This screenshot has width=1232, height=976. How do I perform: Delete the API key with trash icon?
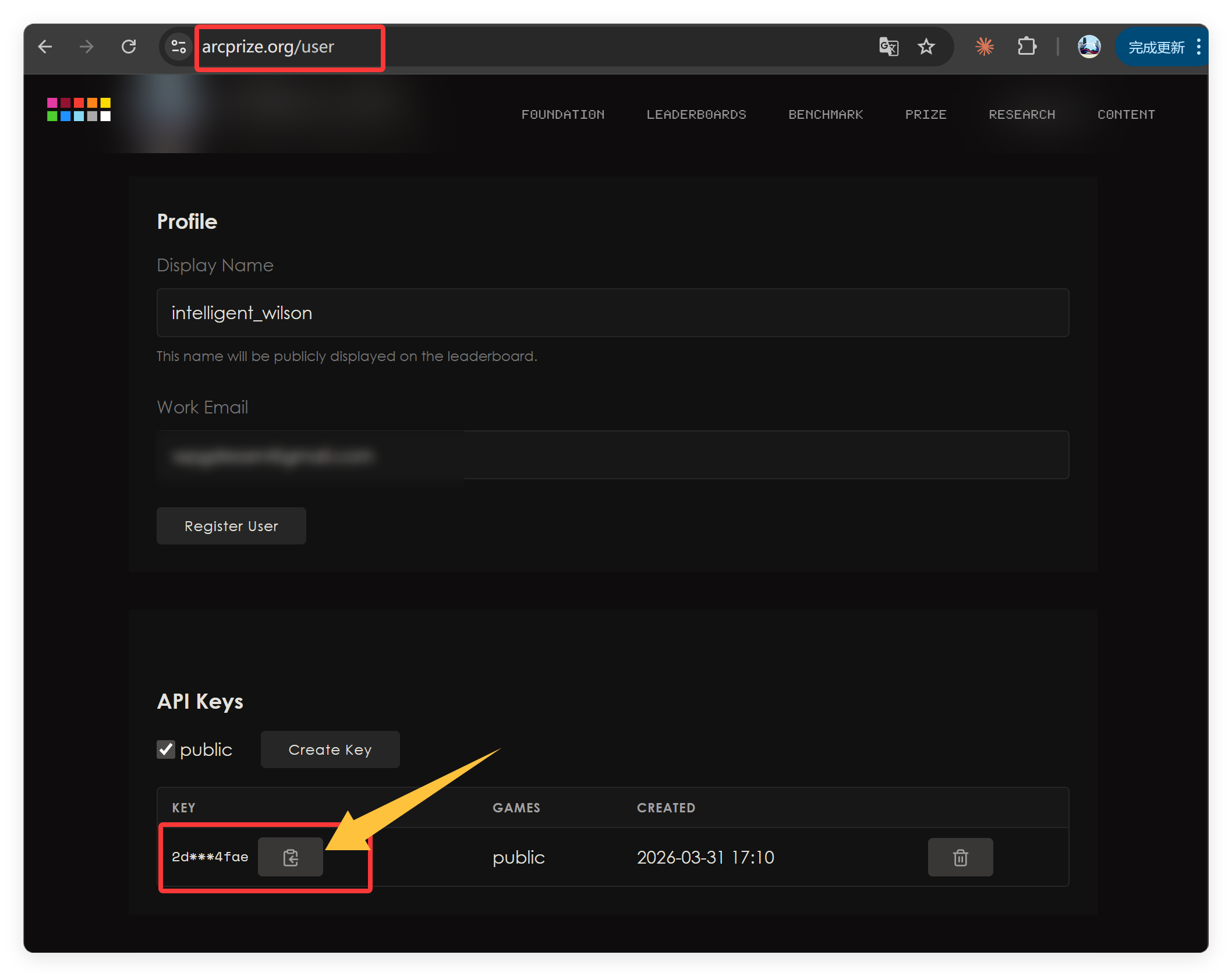coord(960,857)
